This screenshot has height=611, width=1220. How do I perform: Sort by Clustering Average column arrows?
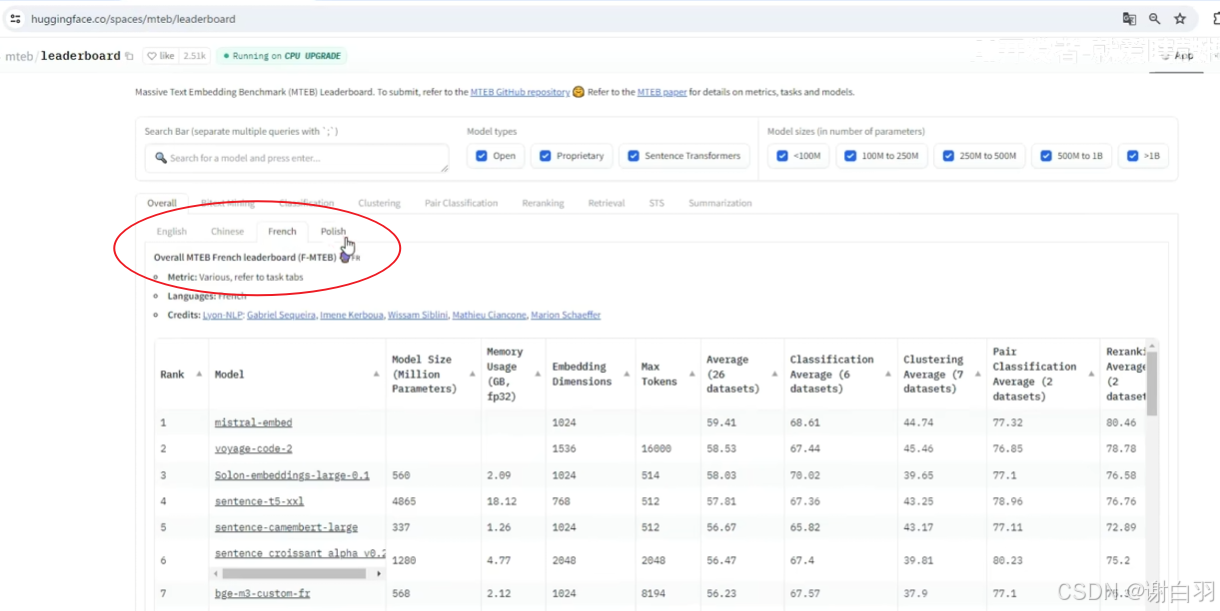tap(977, 374)
